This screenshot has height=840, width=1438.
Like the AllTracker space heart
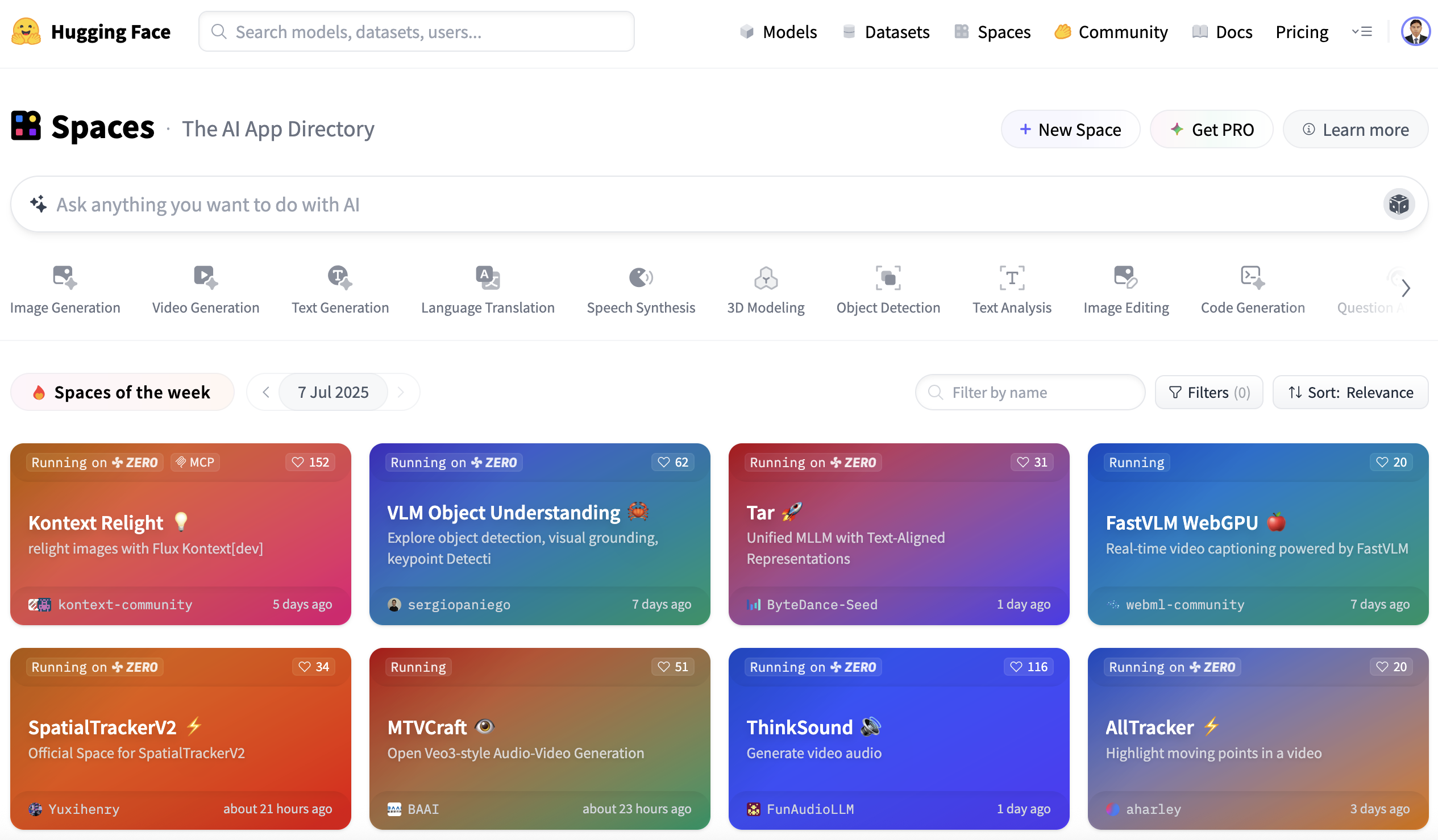[x=1391, y=667]
